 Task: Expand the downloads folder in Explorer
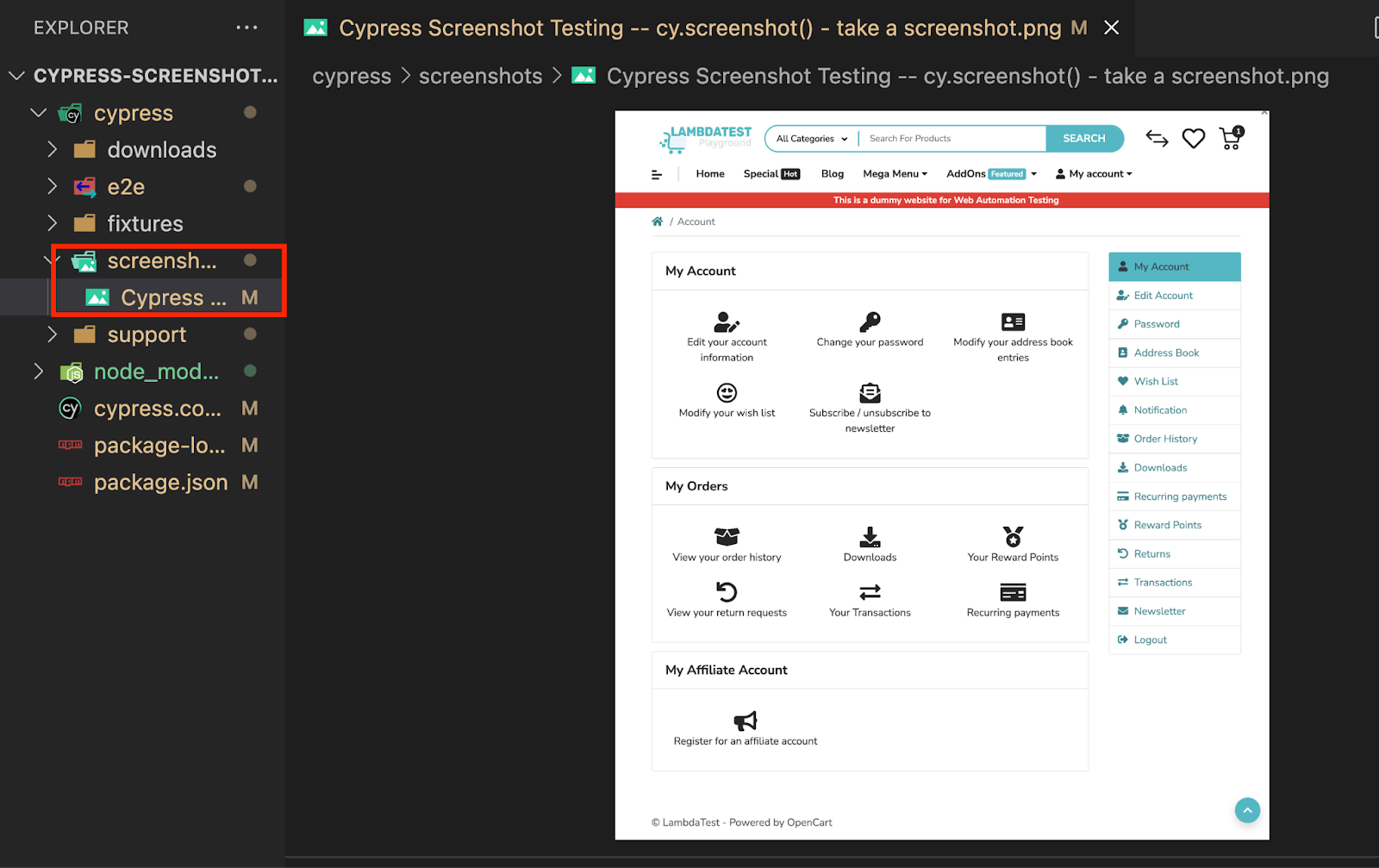53,149
